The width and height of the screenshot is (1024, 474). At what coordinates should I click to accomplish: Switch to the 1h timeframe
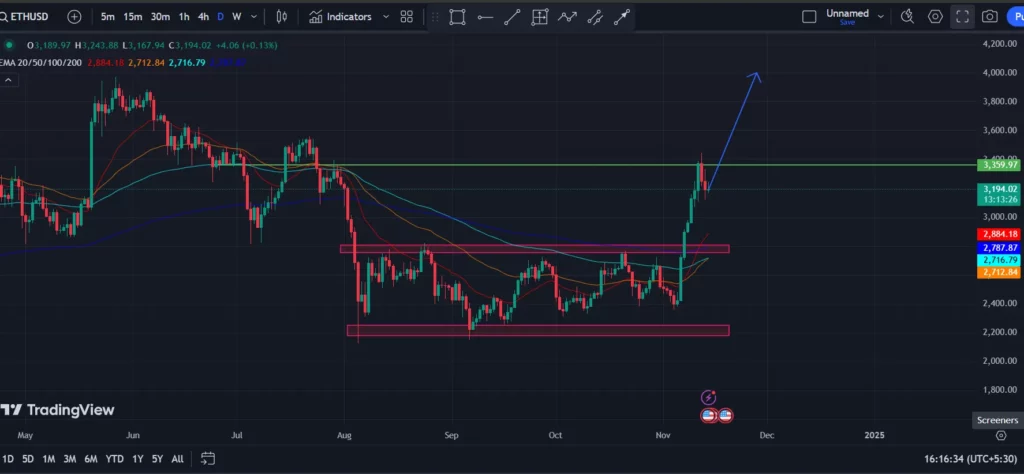(185, 17)
